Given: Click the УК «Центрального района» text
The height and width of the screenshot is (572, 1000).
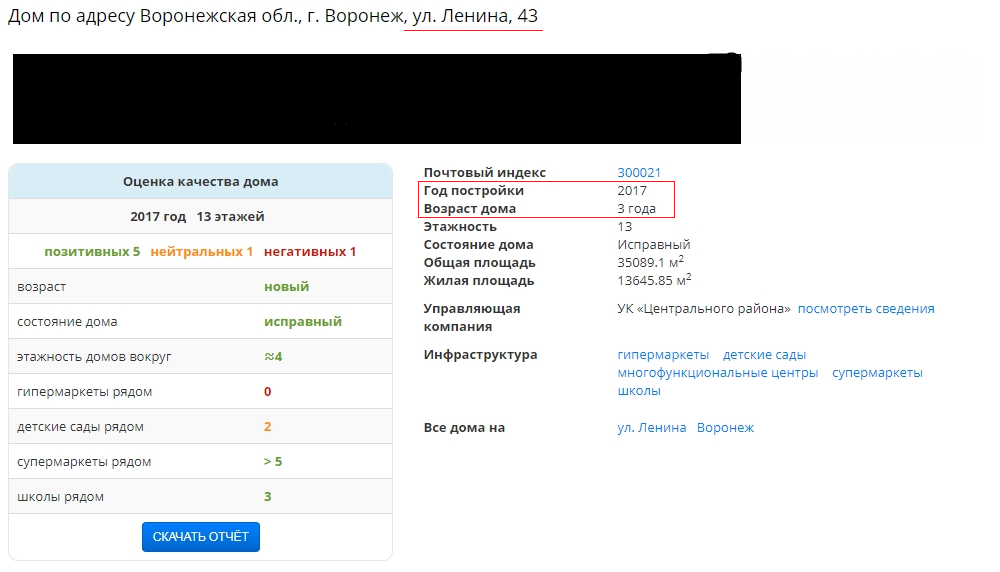Looking at the screenshot, I should 703,309.
